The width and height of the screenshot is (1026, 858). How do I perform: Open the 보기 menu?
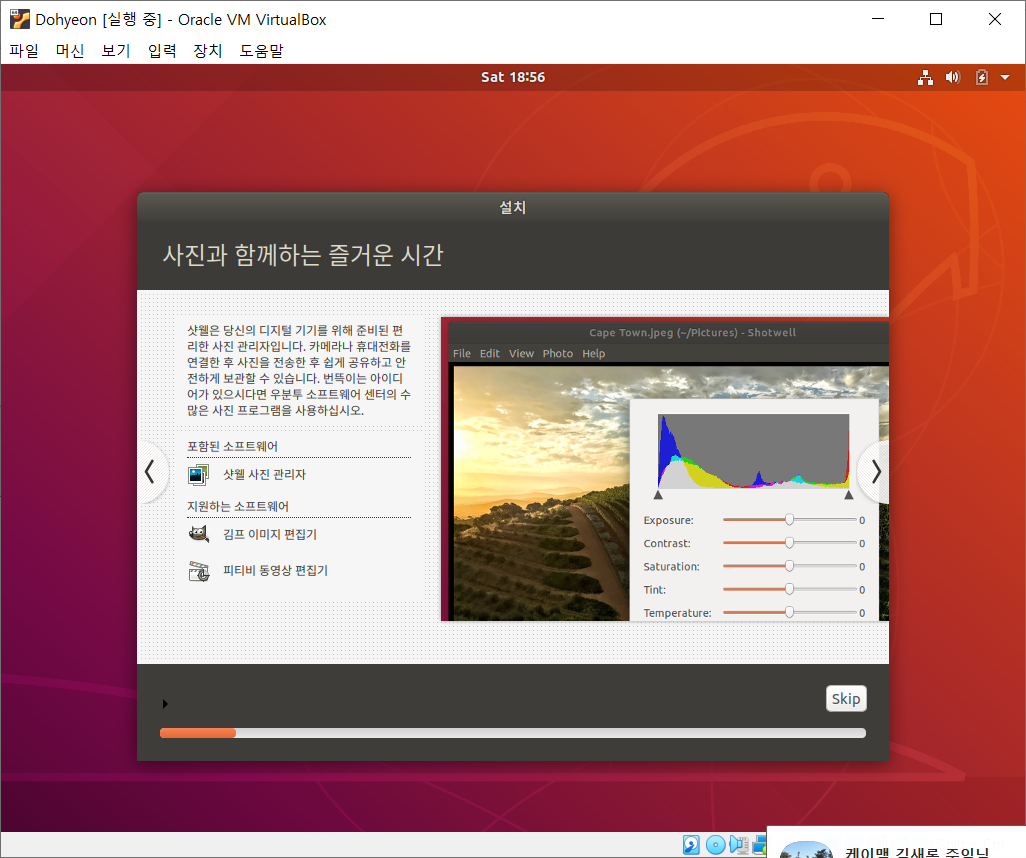tap(116, 50)
